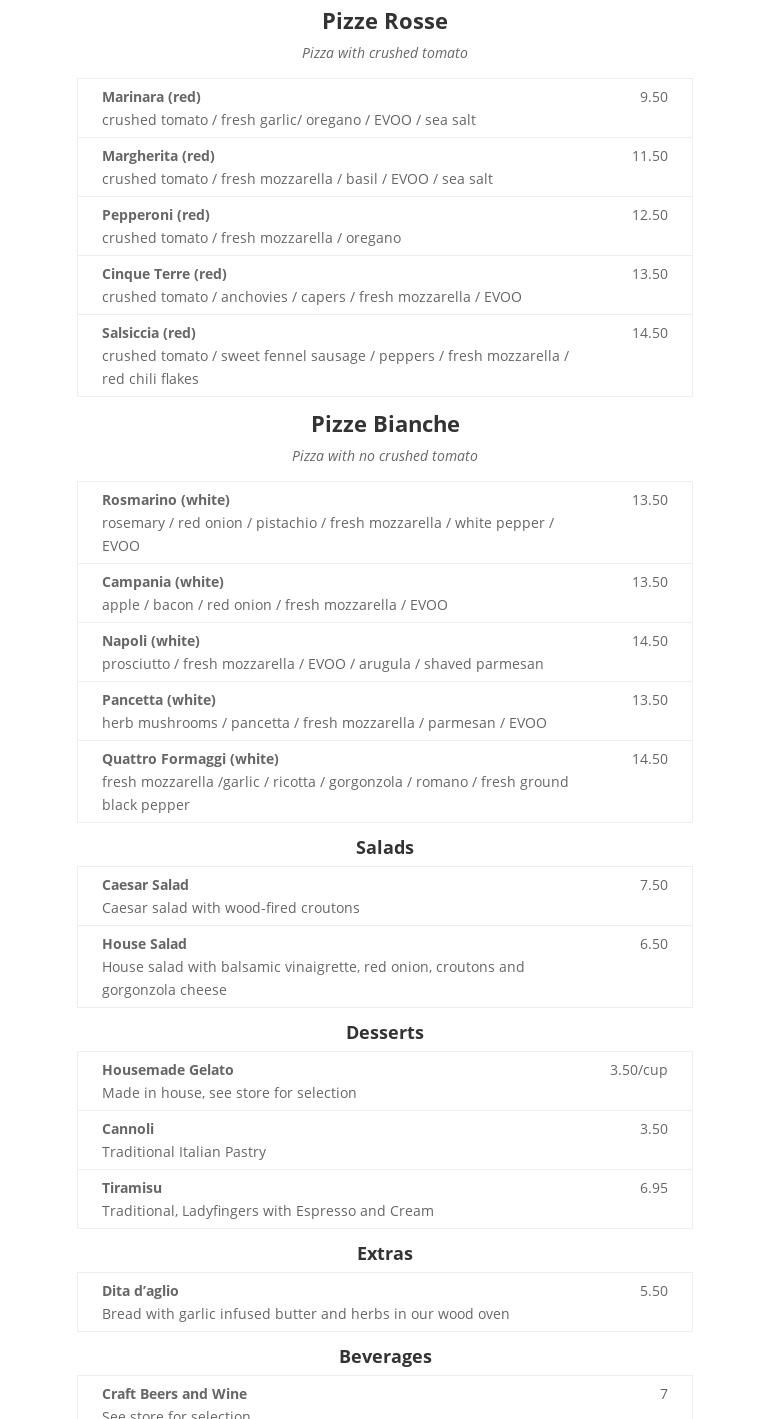The height and width of the screenshot is (1419, 770).
Task: Click the Pizze Rosse section heading
Action: tap(385, 21)
